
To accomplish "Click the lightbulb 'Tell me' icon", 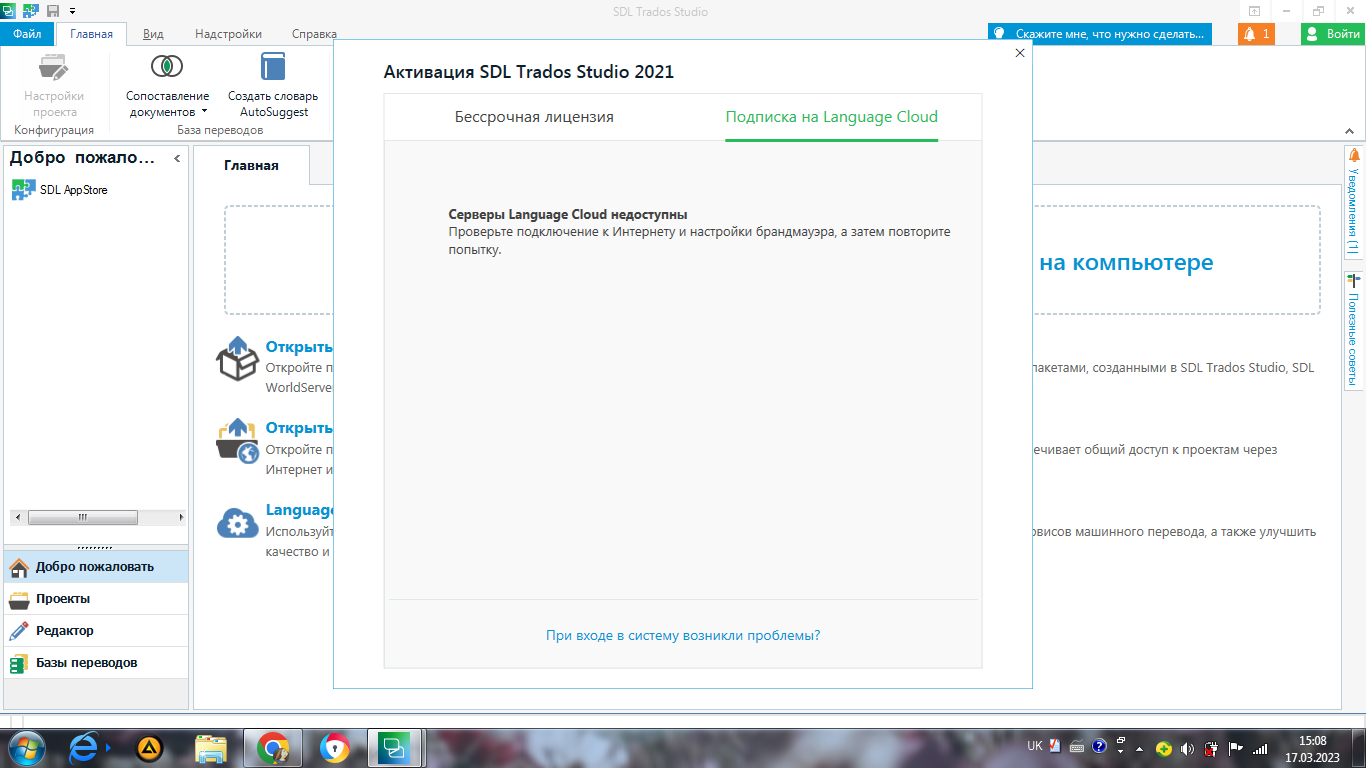I will [1000, 34].
